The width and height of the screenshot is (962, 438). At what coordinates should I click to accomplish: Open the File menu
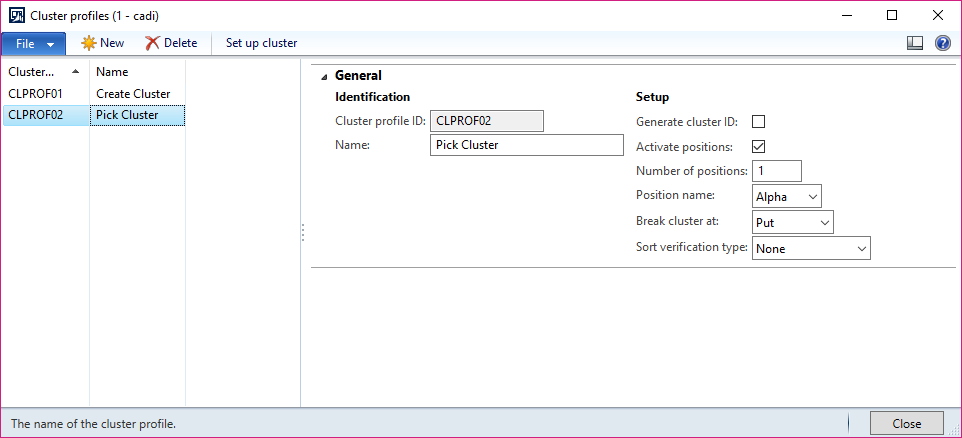(33, 44)
